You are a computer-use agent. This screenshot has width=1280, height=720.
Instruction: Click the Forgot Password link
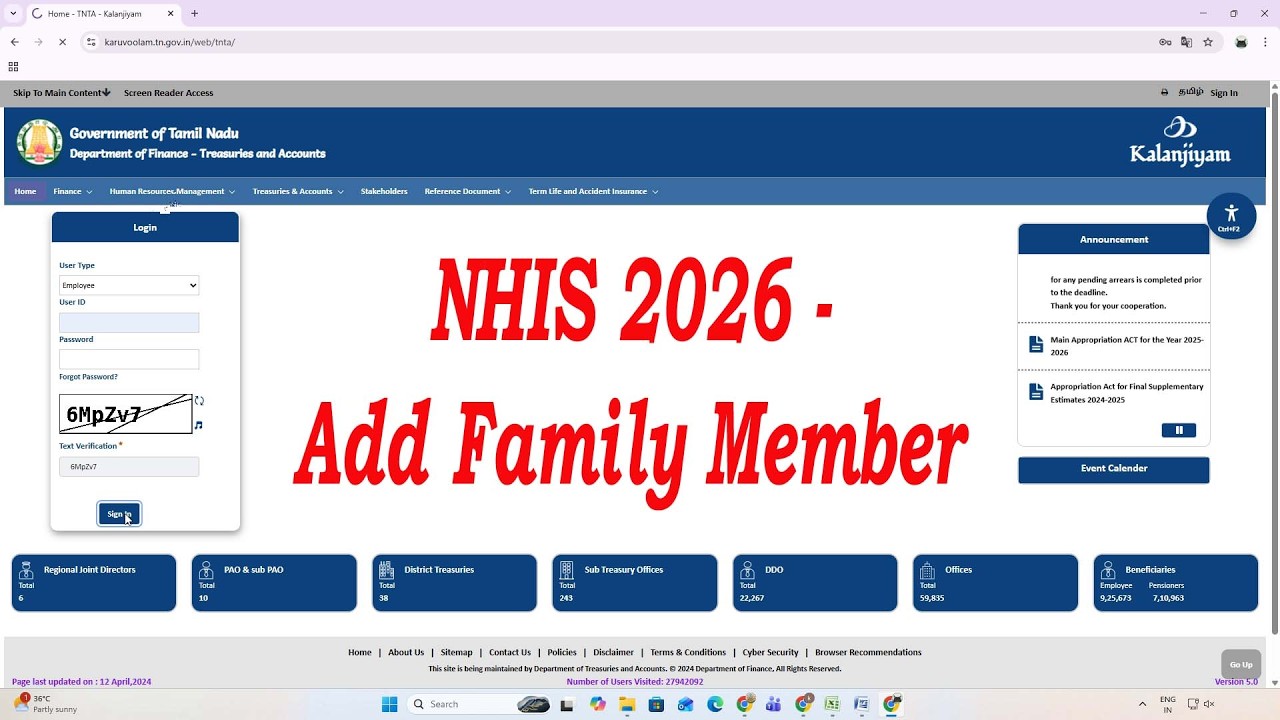pyautogui.click(x=88, y=377)
